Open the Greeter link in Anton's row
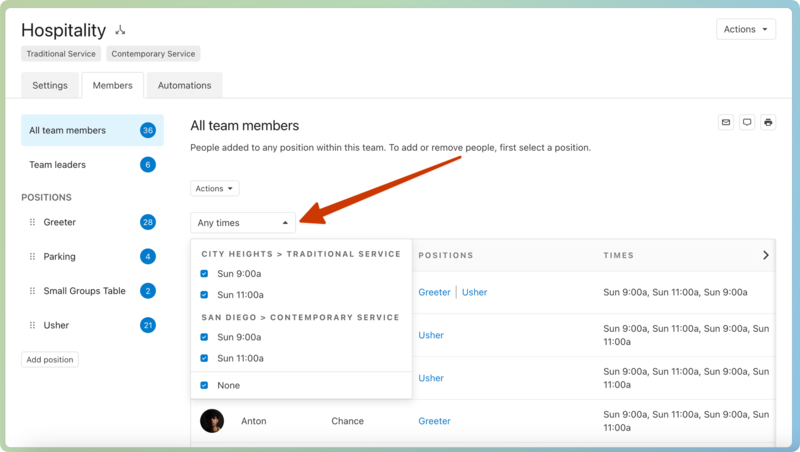The height and width of the screenshot is (452, 800). tap(434, 421)
